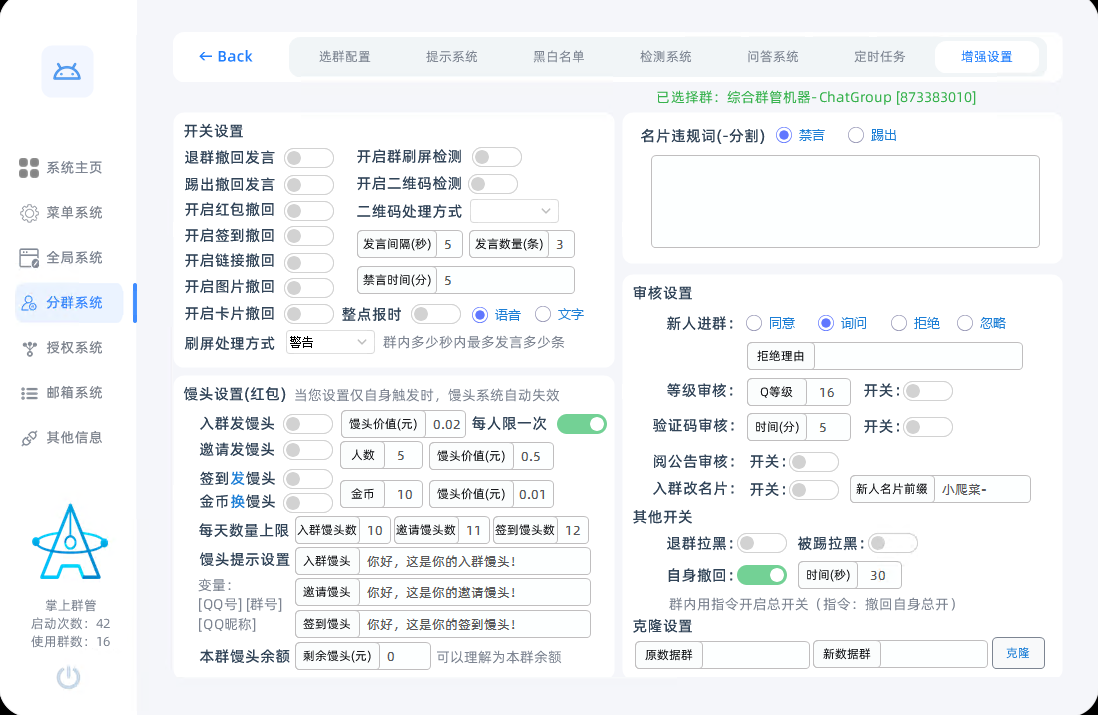Enable 退群撤回发言 switch
This screenshot has height=715, width=1098.
(x=308, y=157)
